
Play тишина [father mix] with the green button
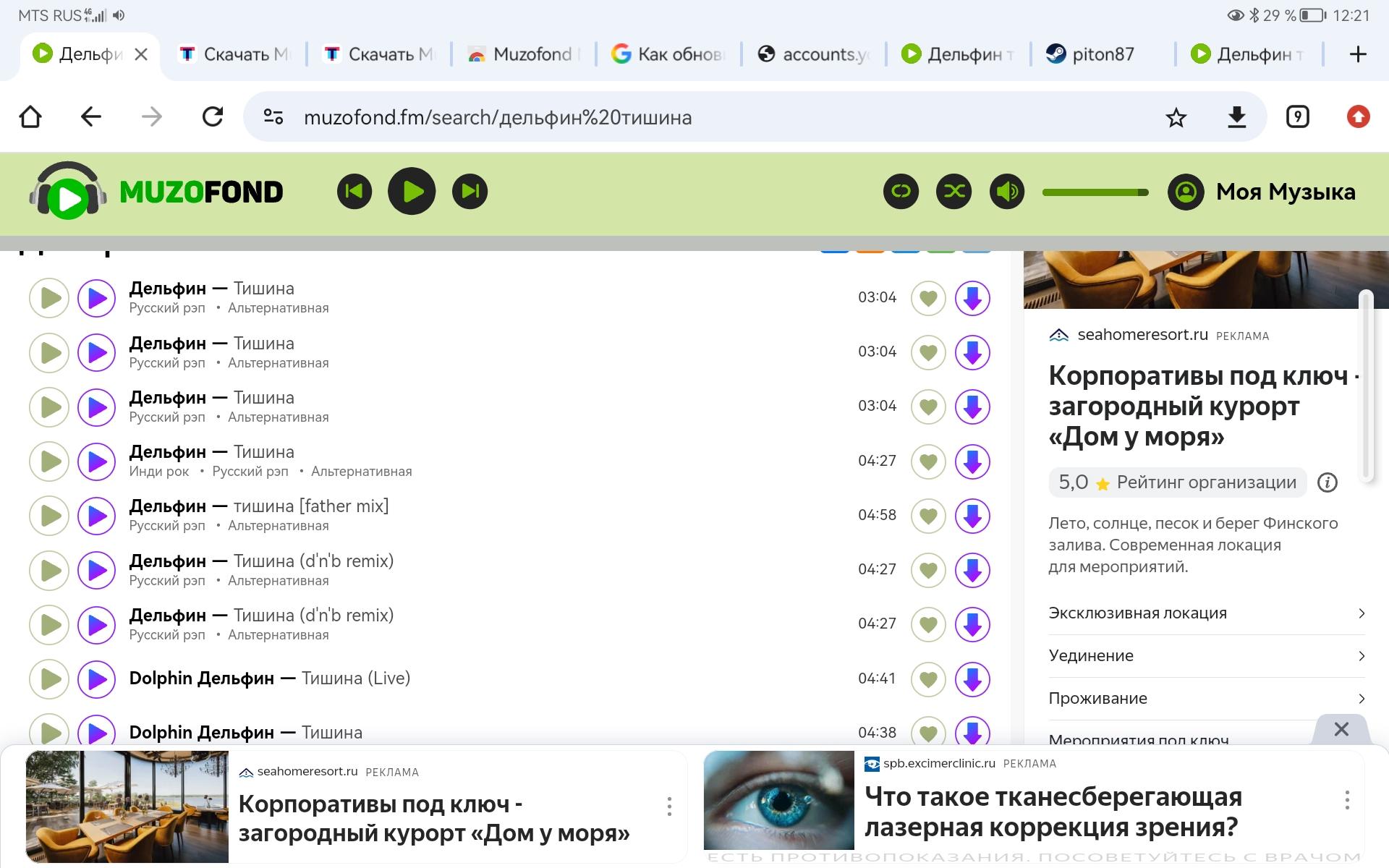click(x=49, y=516)
